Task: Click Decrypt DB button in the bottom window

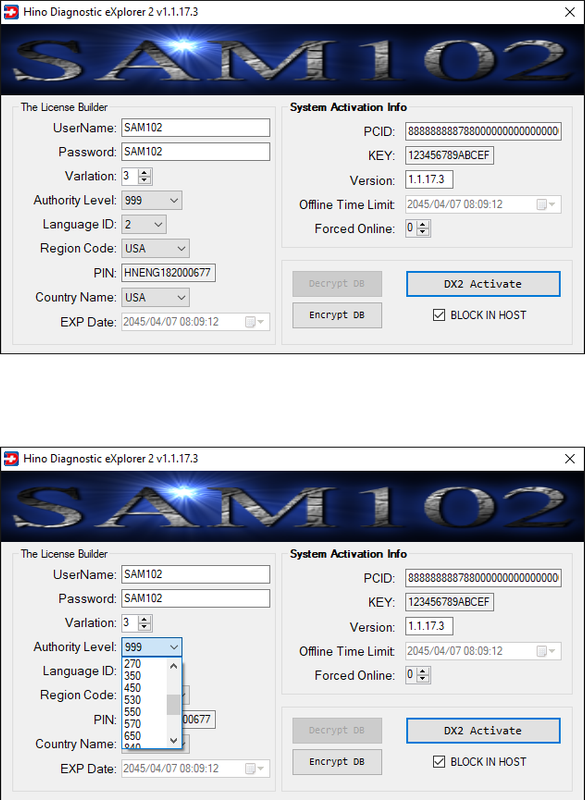Action: pyautogui.click(x=337, y=730)
